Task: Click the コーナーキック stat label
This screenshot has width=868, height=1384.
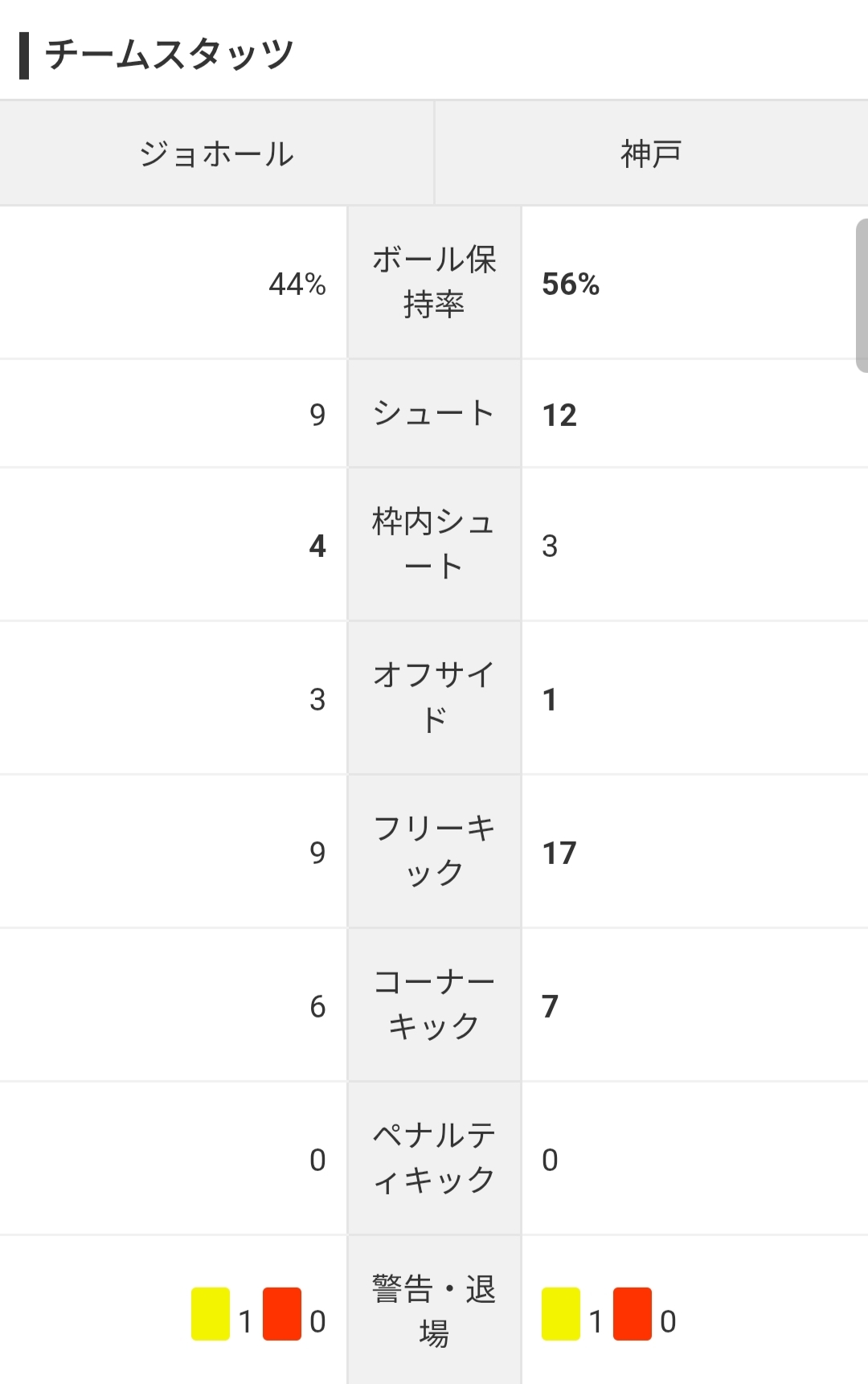Action: click(x=434, y=1004)
